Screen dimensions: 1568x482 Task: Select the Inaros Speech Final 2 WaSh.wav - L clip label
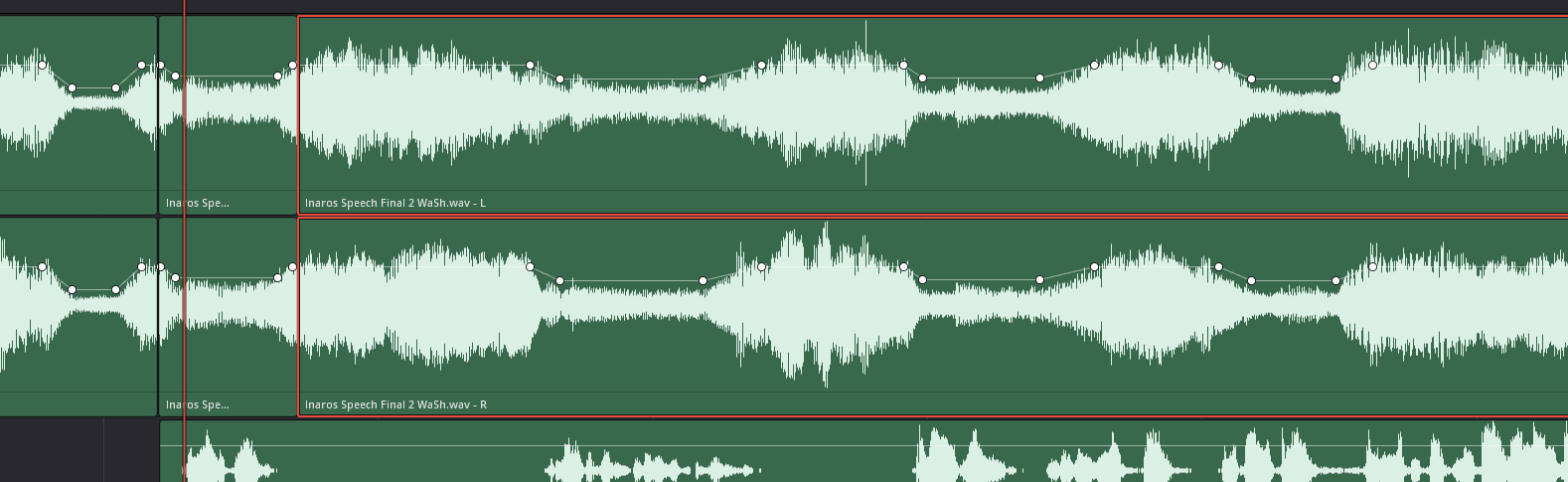(394, 203)
